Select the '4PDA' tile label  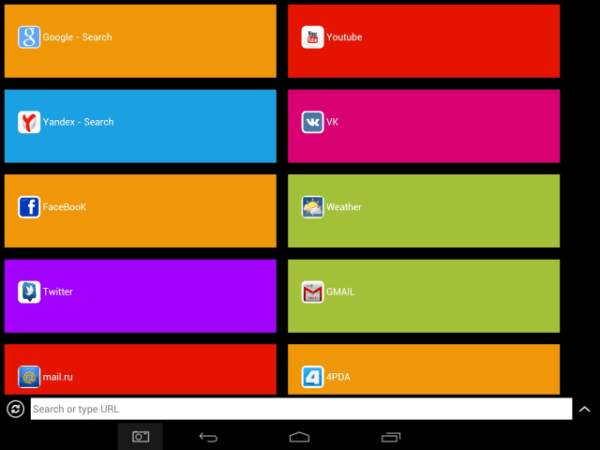(338, 377)
